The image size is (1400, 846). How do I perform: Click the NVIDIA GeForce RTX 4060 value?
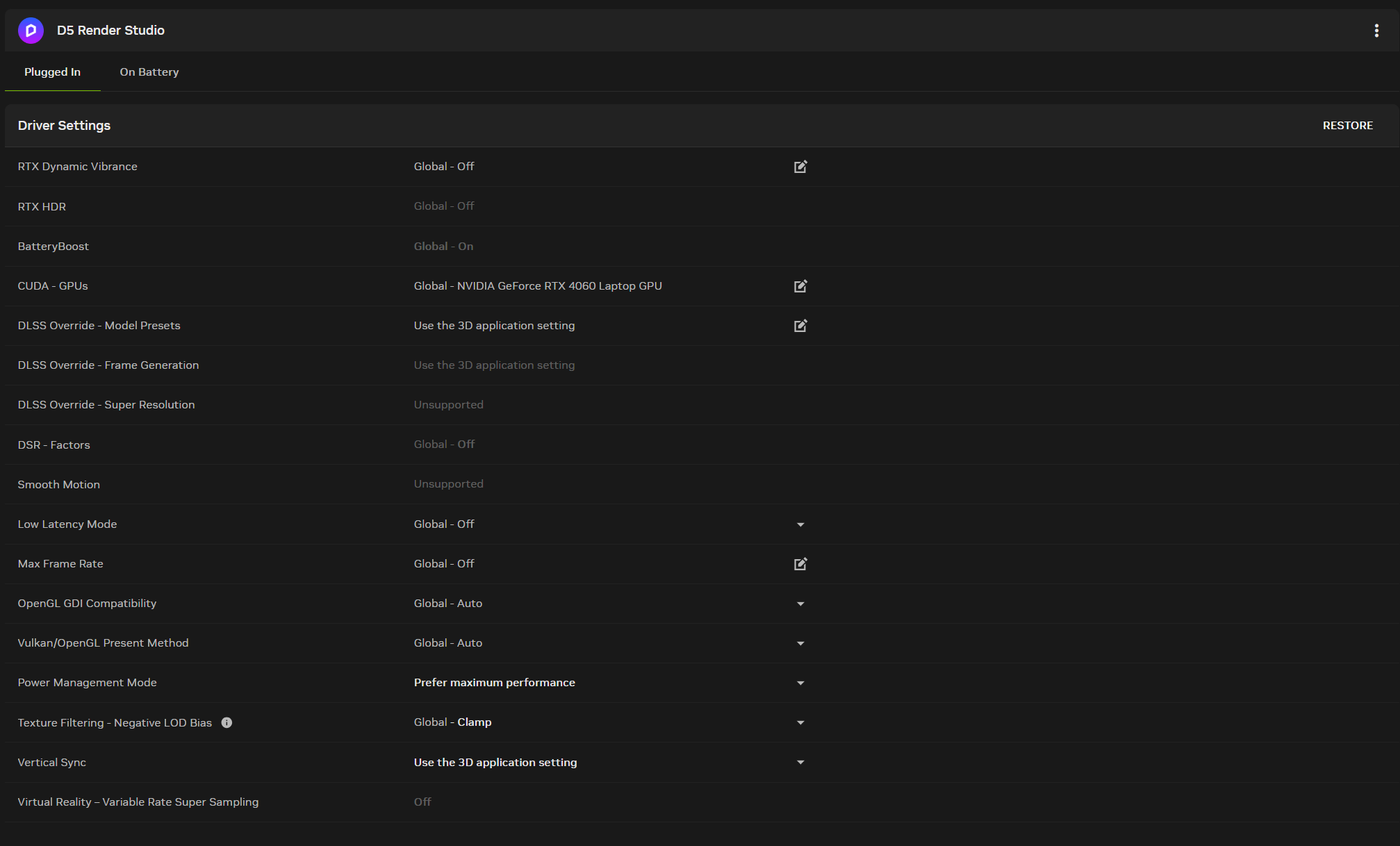538,286
